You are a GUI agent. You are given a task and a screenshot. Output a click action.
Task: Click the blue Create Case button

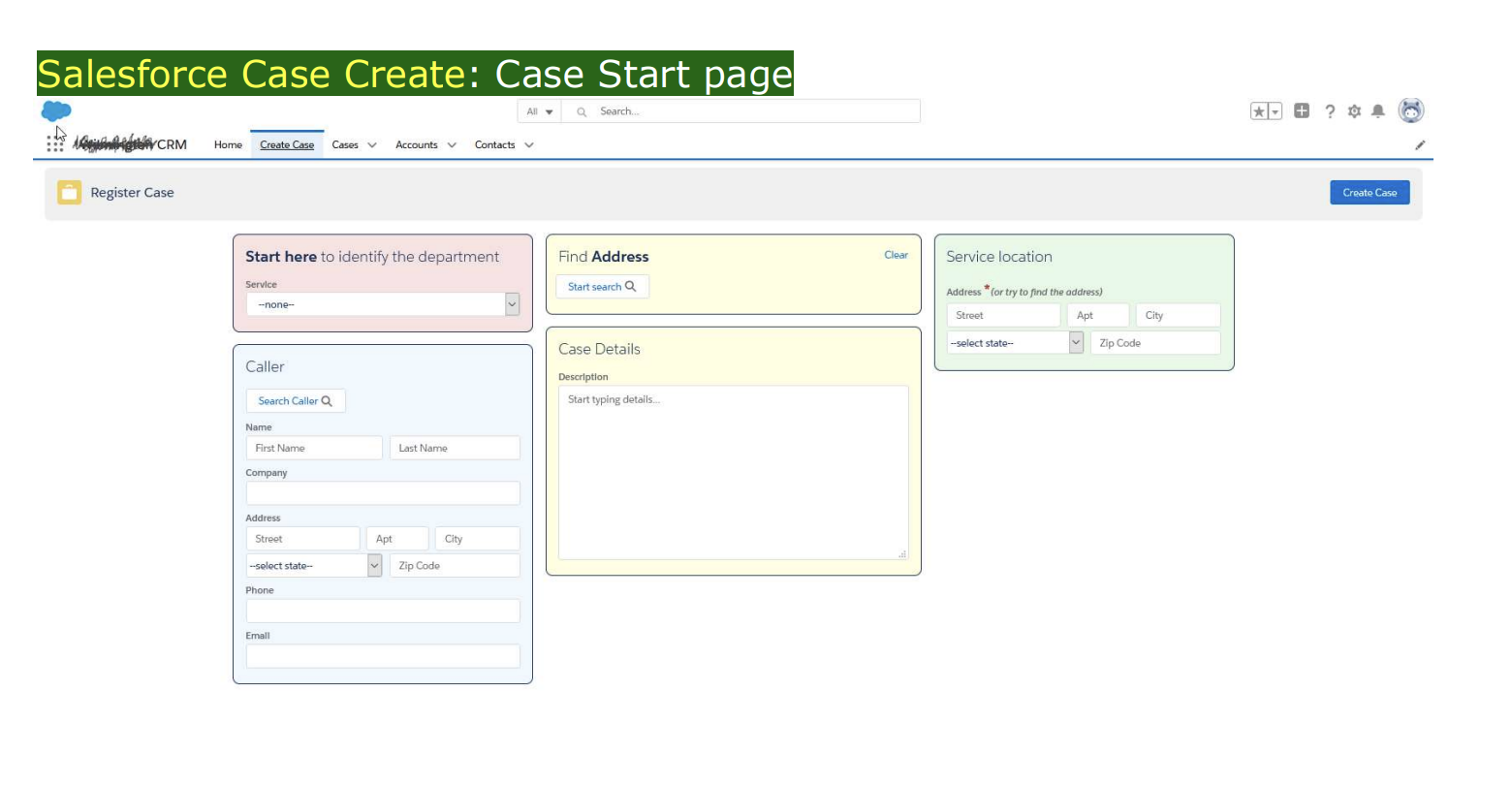click(x=1370, y=193)
